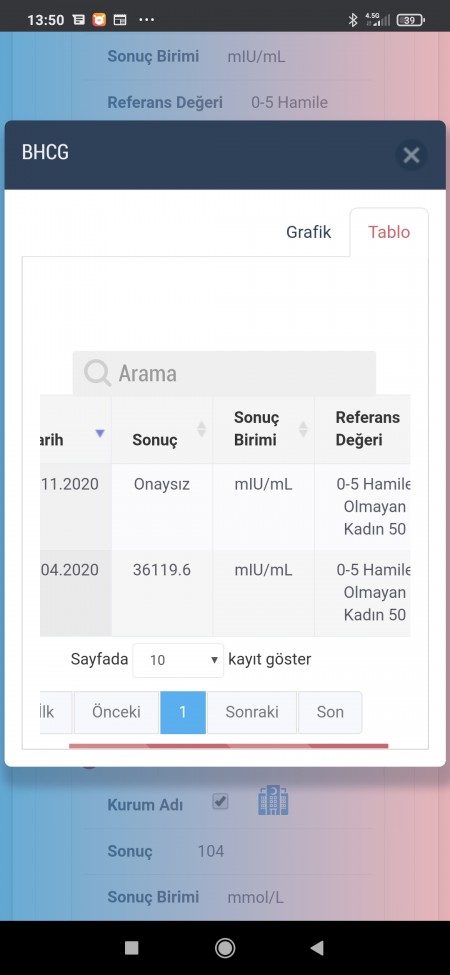This screenshot has width=450, height=975.
Task: Tap the Android back navigation triangle
Action: click(x=317, y=947)
